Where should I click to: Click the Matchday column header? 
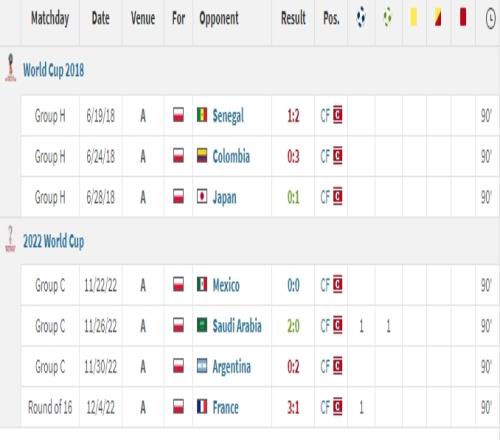pyautogui.click(x=50, y=19)
